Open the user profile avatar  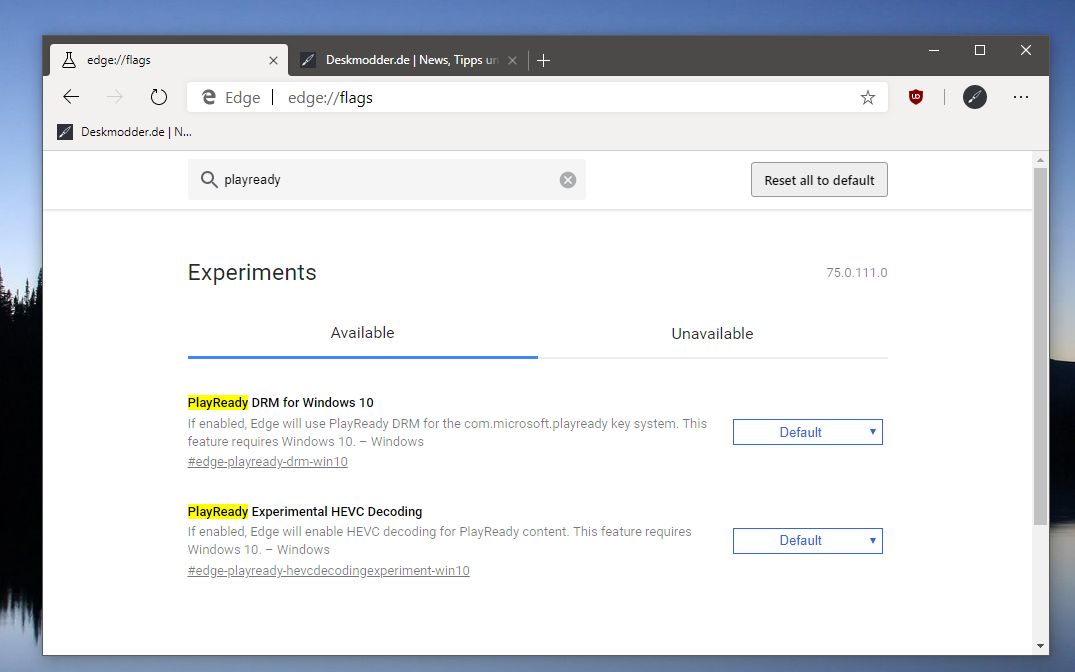(974, 97)
